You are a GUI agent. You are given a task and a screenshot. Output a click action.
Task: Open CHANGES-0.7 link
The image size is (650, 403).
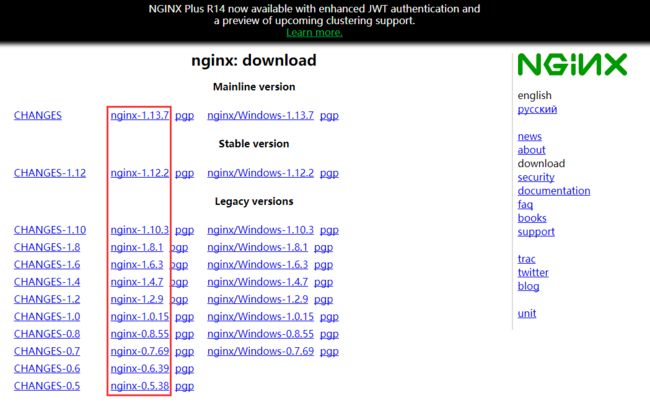(x=47, y=352)
